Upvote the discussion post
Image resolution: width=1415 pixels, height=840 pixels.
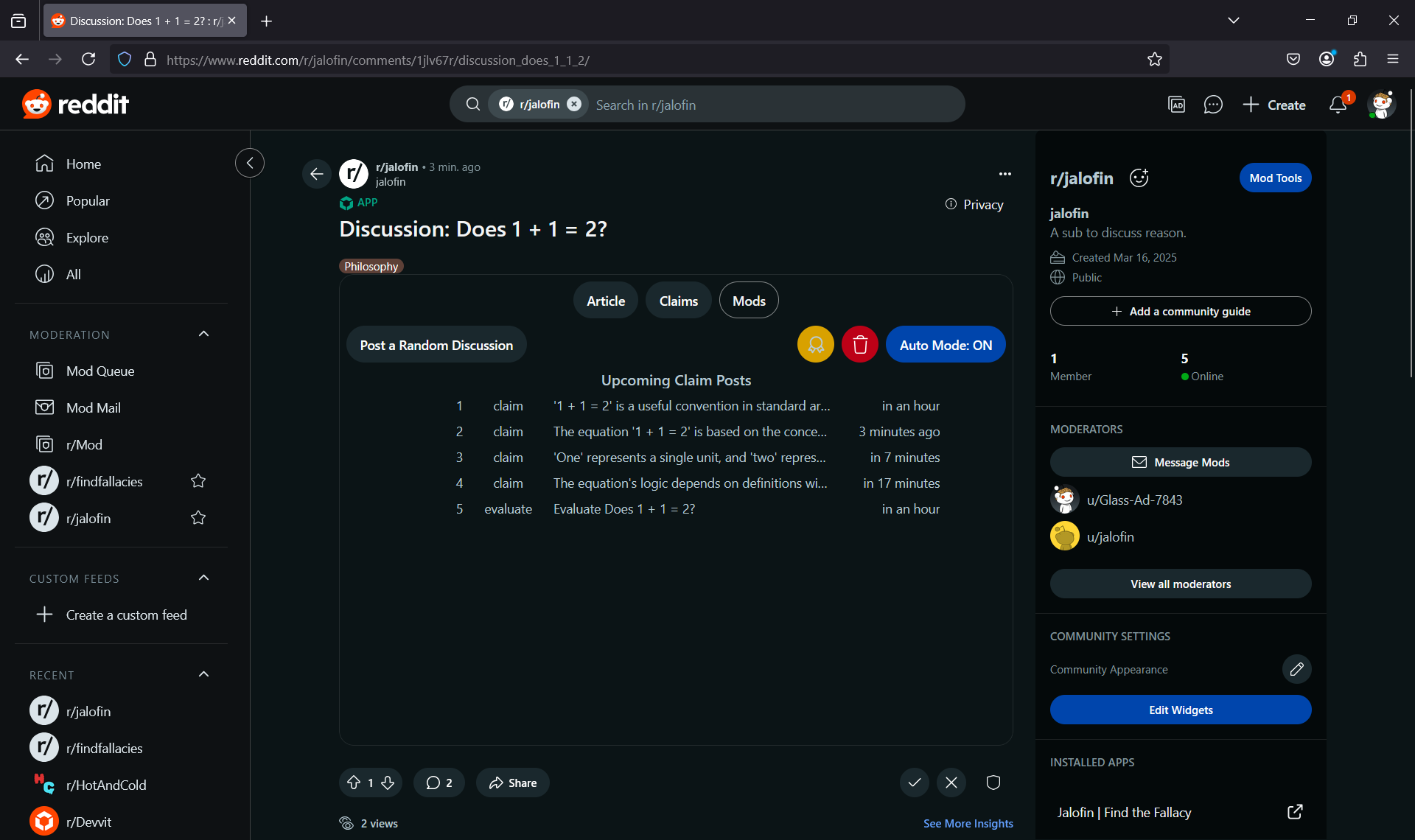click(x=354, y=783)
